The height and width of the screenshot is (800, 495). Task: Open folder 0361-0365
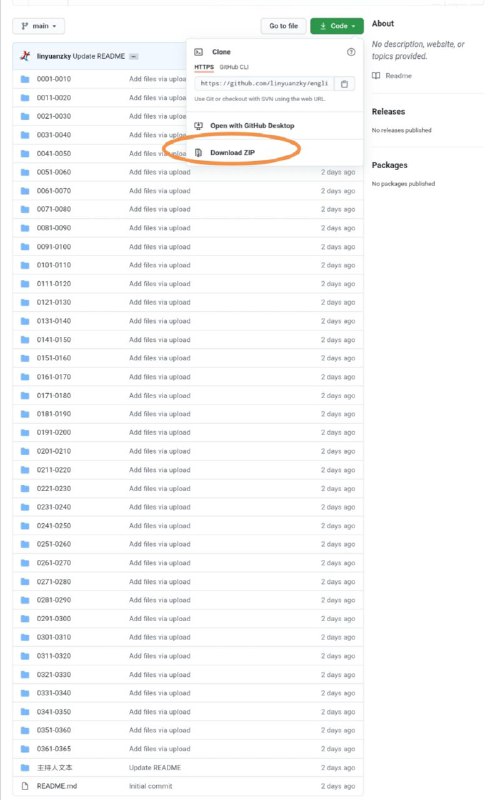pyautogui.click(x=54, y=749)
